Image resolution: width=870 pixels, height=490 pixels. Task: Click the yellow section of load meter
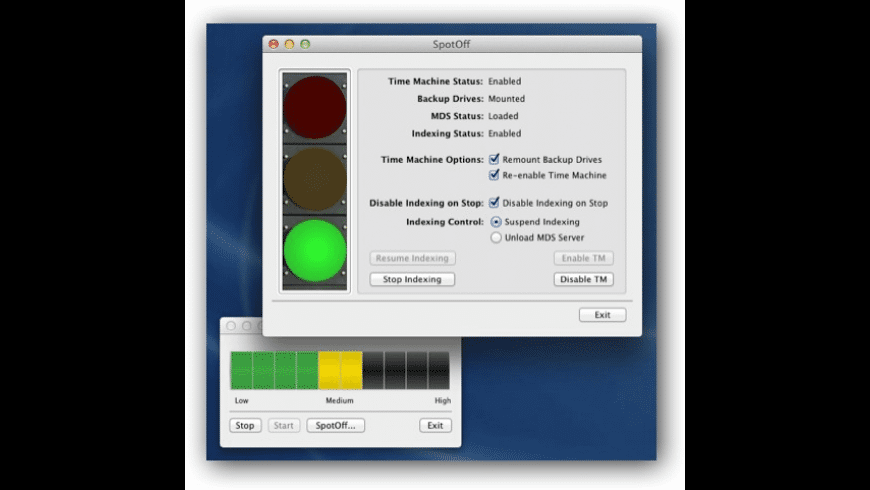pyautogui.click(x=340, y=370)
